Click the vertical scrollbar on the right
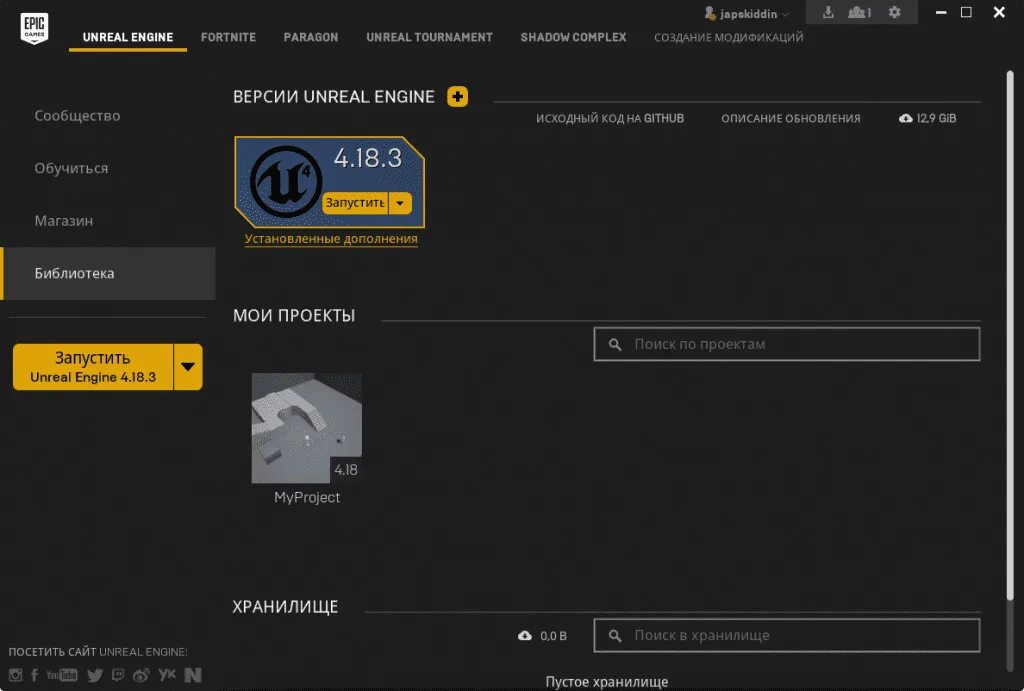Screen dimensions: 1024x691 tap(1010, 336)
